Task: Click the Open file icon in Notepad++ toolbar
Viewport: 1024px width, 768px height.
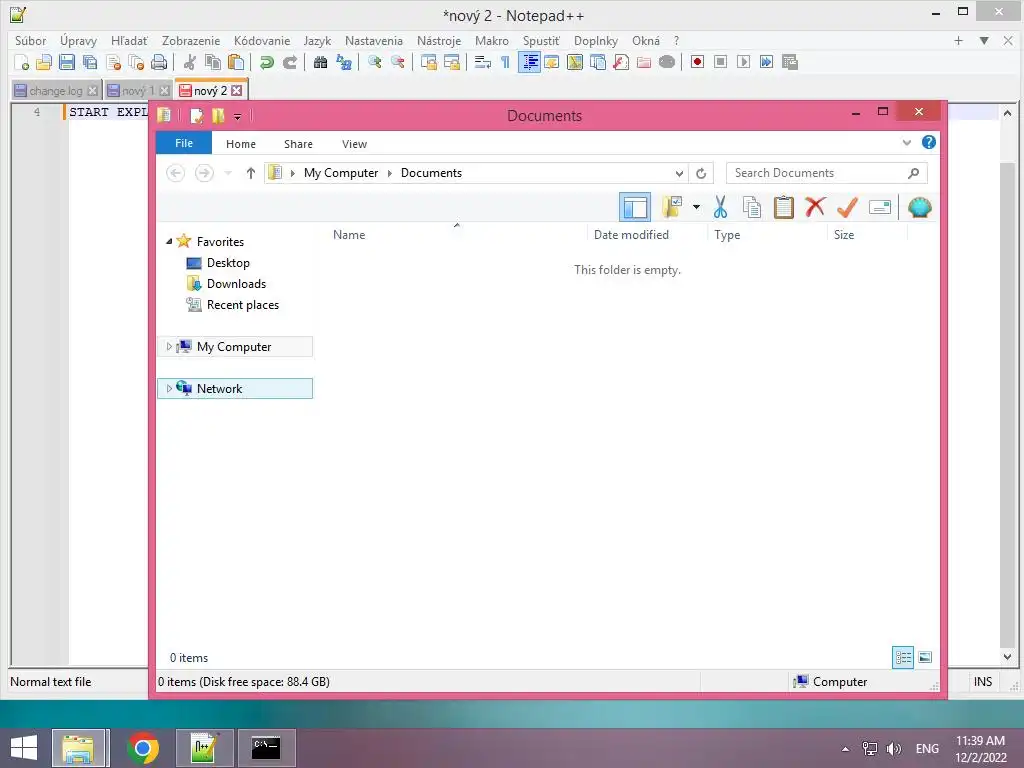Action: point(44,62)
